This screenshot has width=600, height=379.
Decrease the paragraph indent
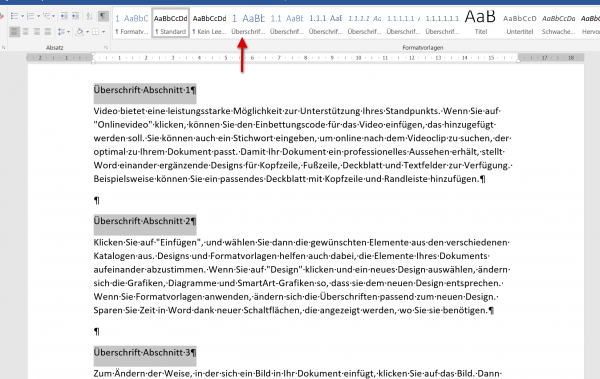point(64,16)
